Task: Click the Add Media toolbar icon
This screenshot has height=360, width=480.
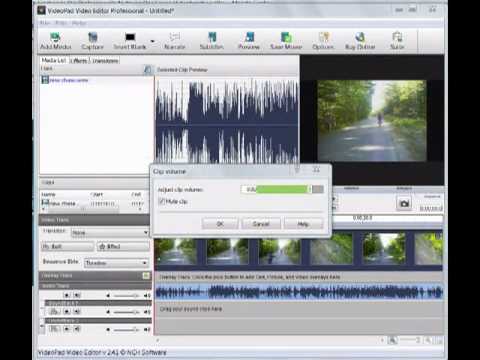Action: [x=55, y=41]
